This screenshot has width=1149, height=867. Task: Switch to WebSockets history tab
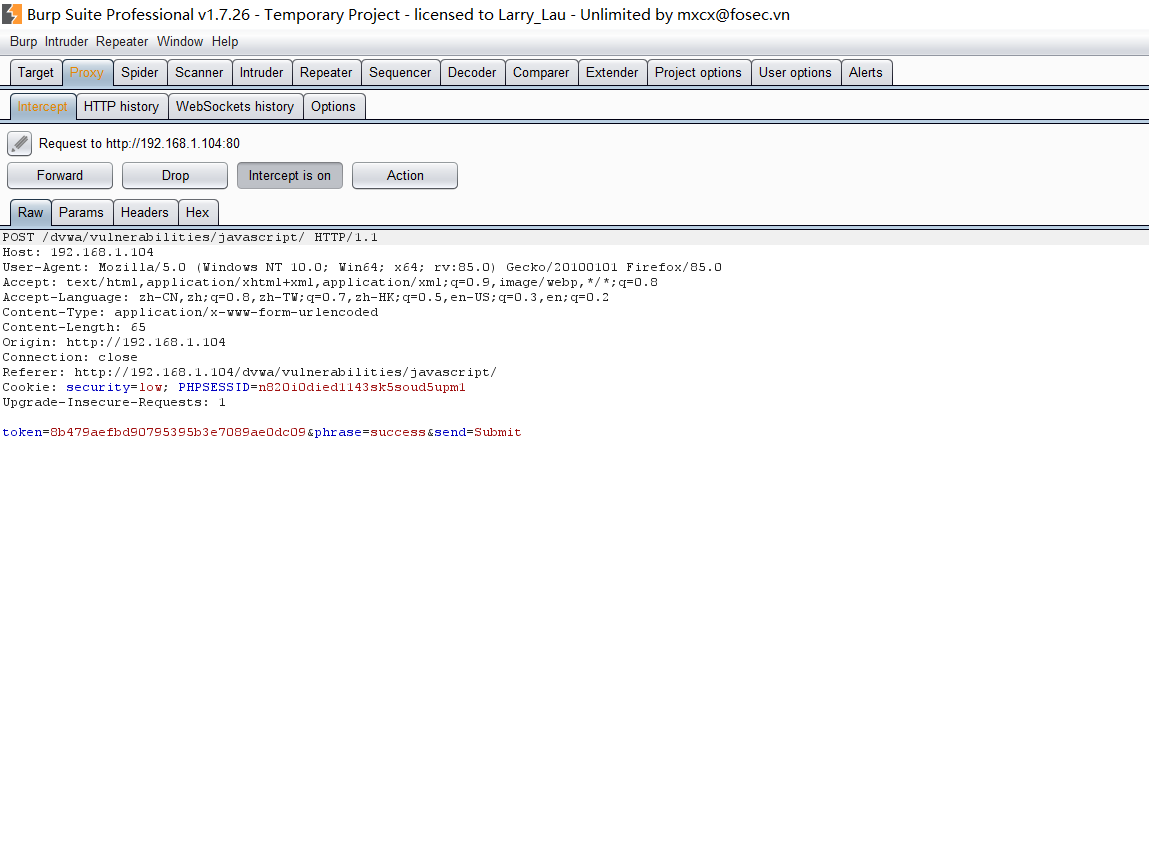pyautogui.click(x=235, y=107)
